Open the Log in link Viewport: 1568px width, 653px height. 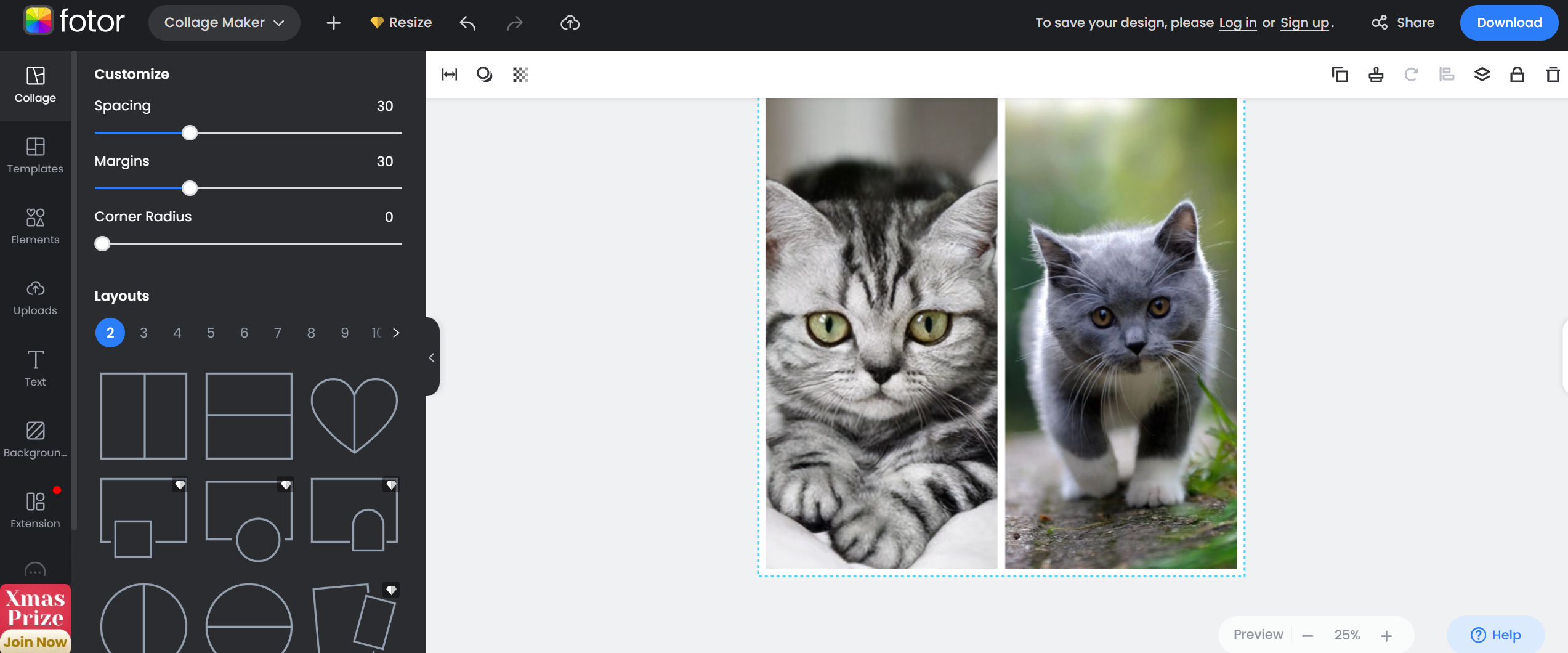click(1238, 23)
